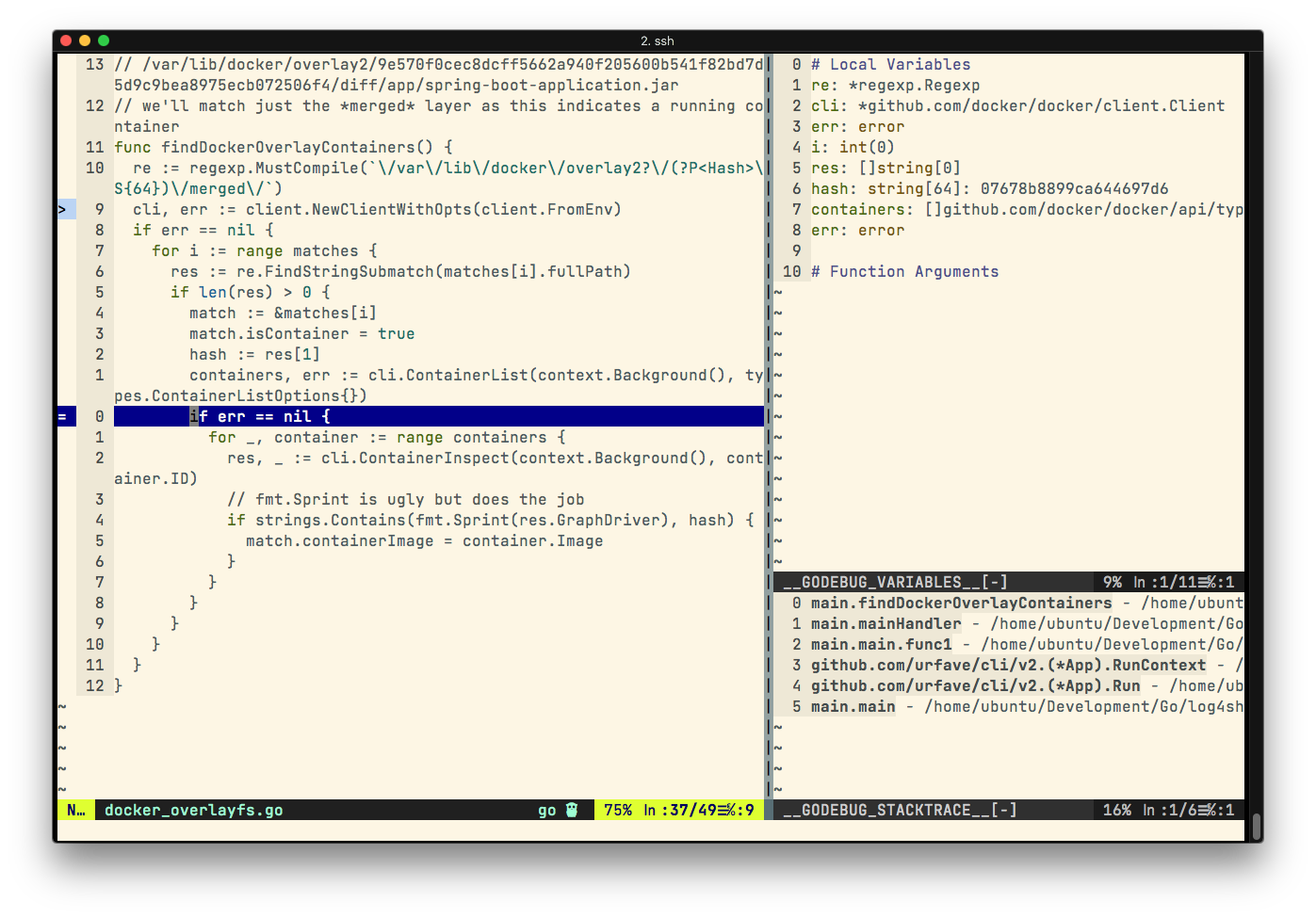Click variable 'cli: *github.com/docker/docker/client.Client'

pos(1018,105)
